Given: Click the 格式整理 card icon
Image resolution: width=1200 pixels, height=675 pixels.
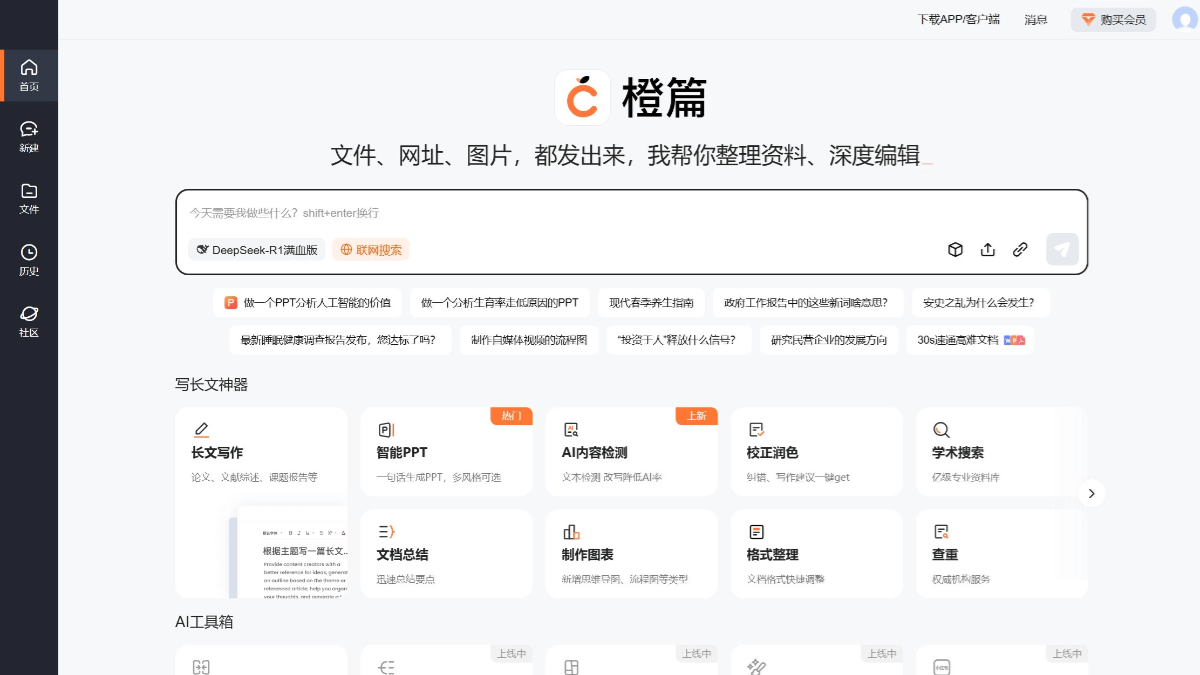Looking at the screenshot, I should pyautogui.click(x=756, y=532).
